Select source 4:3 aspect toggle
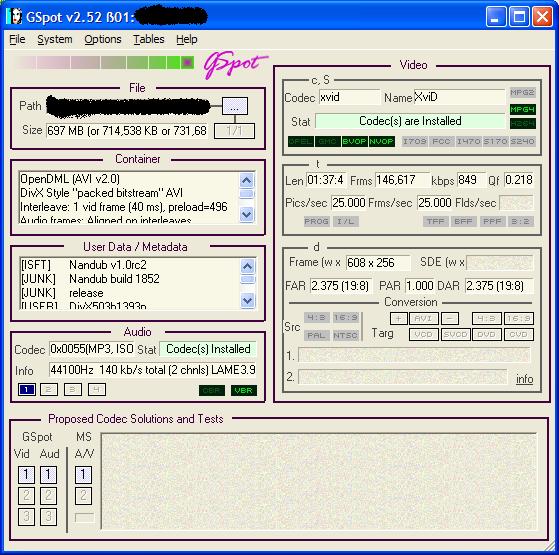Screen dimensions: 559x555 [x=316, y=317]
